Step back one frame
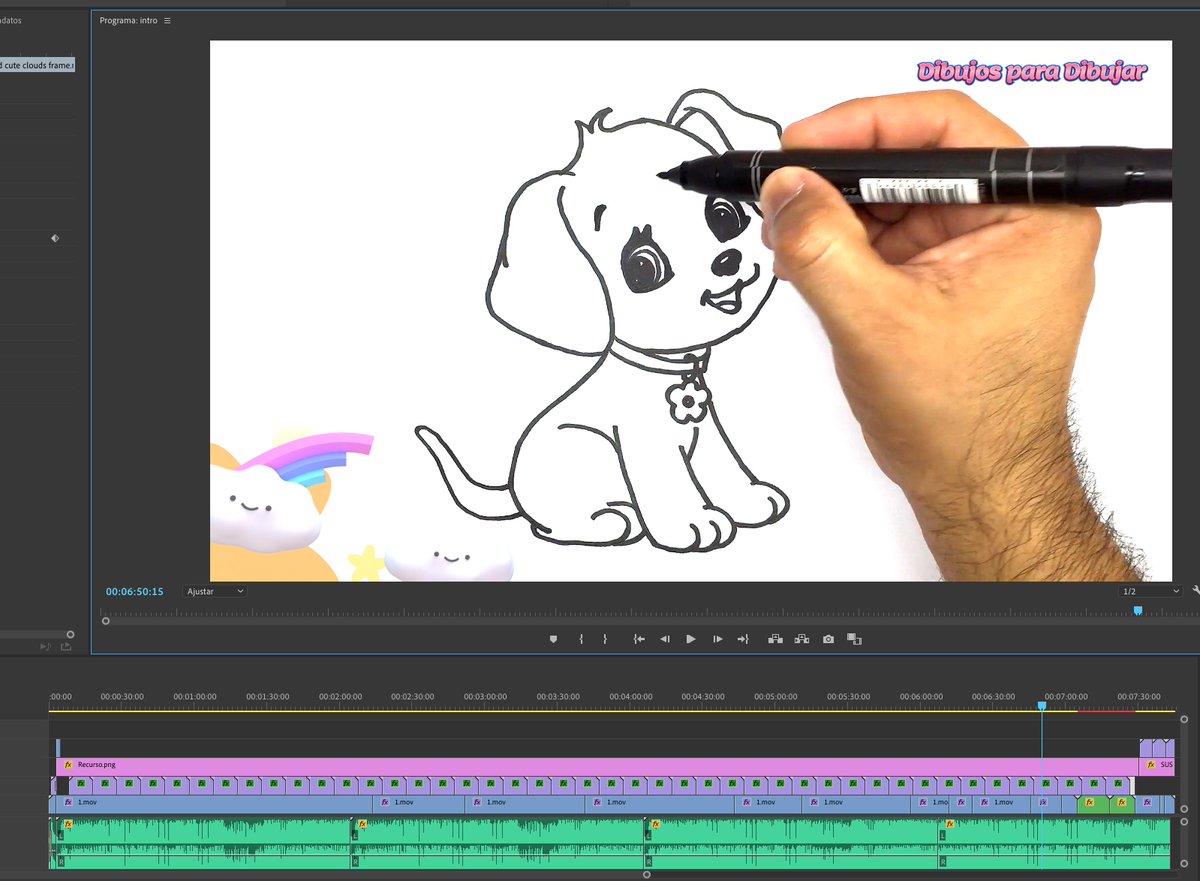 [x=665, y=639]
